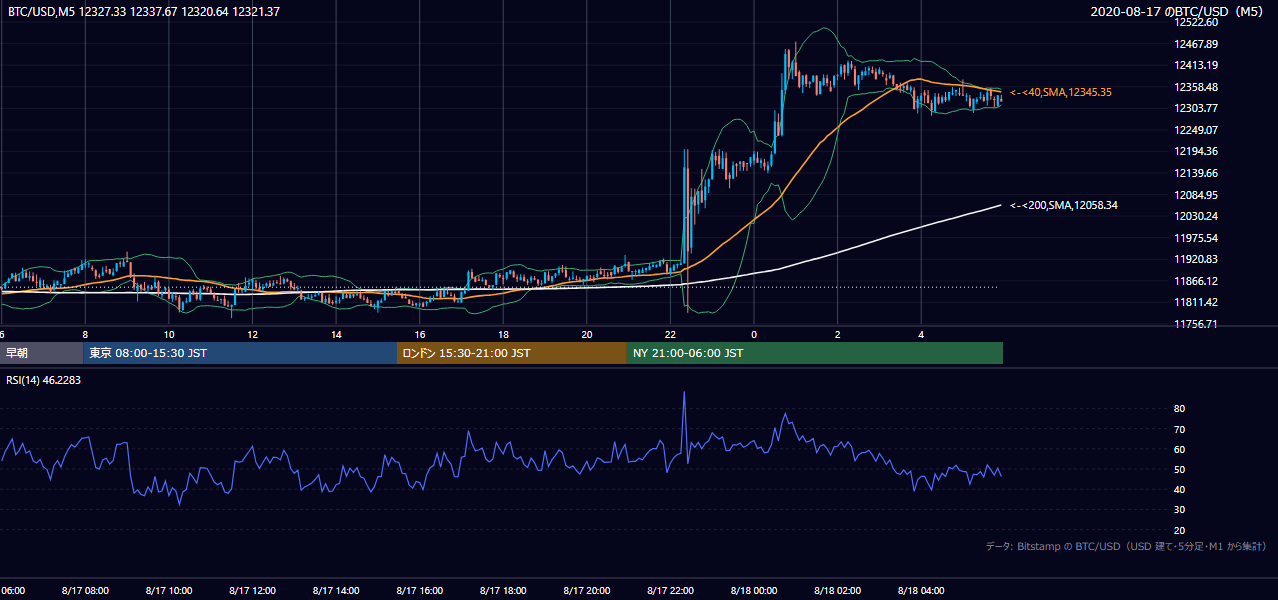1278x600 pixels.
Task: Click the RSI level 70 label
Action: (x=1180, y=429)
